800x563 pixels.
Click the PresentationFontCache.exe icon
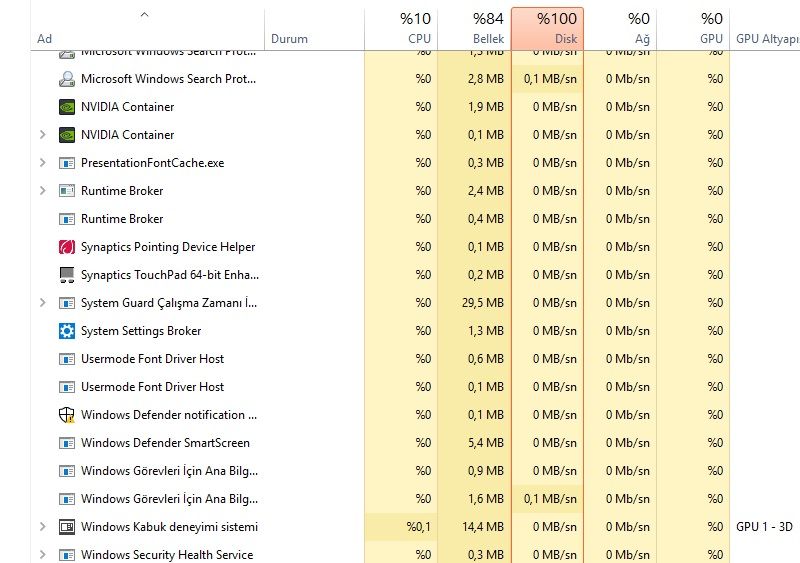pos(67,163)
